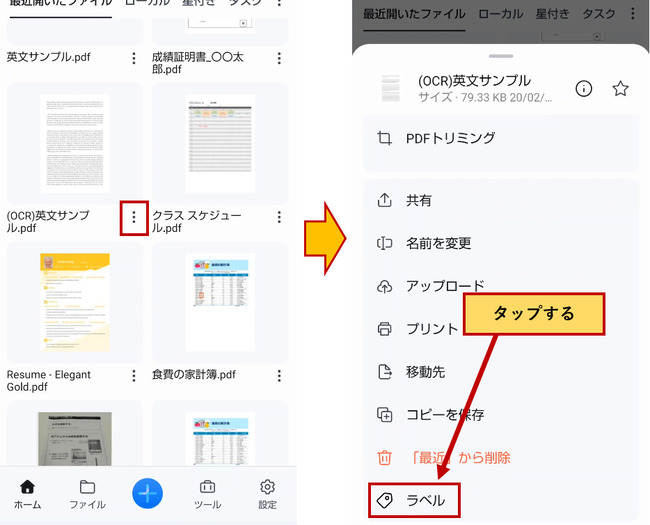Viewport: 650px width, 525px height.
Task: Click the Resume - Elegant Gold.pdf file name
Action: click(49, 381)
